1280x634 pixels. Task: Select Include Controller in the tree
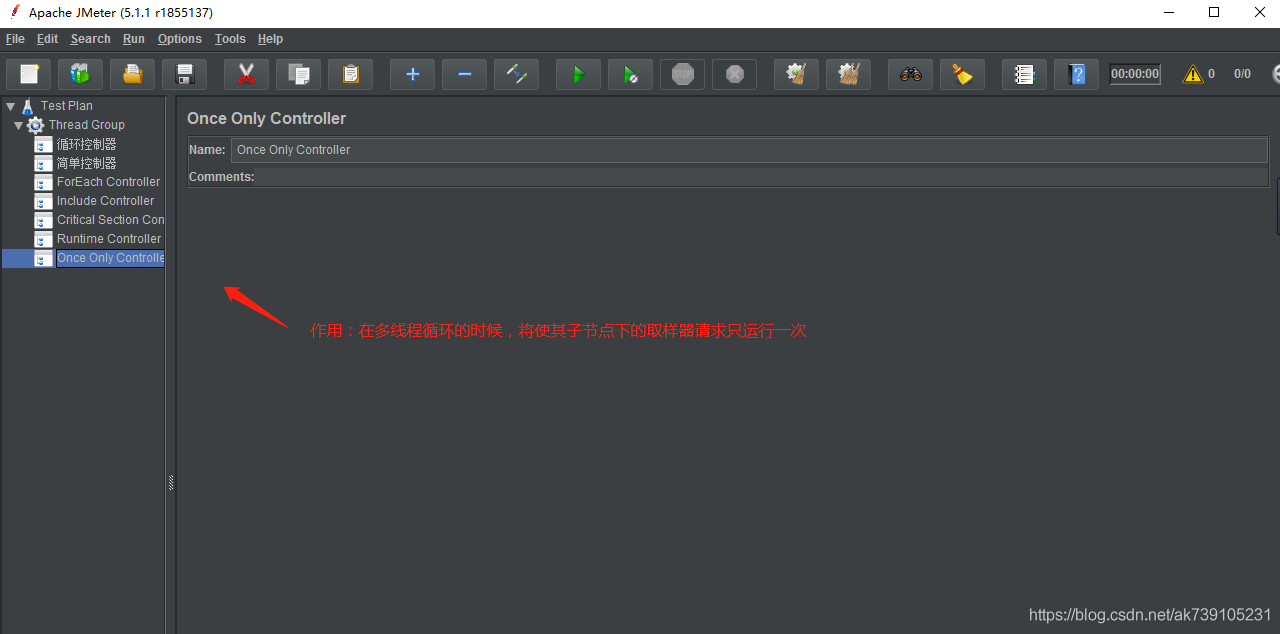click(x=105, y=201)
